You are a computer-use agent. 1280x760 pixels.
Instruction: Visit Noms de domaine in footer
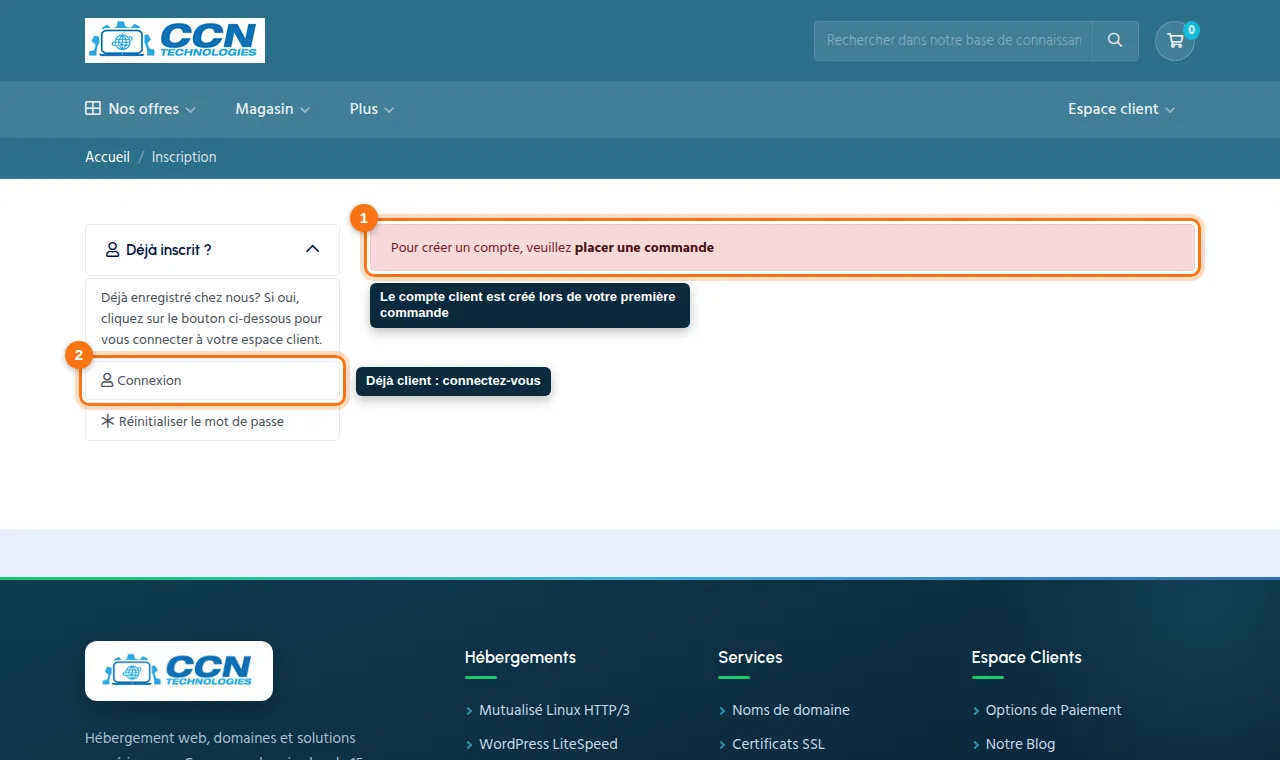(790, 710)
